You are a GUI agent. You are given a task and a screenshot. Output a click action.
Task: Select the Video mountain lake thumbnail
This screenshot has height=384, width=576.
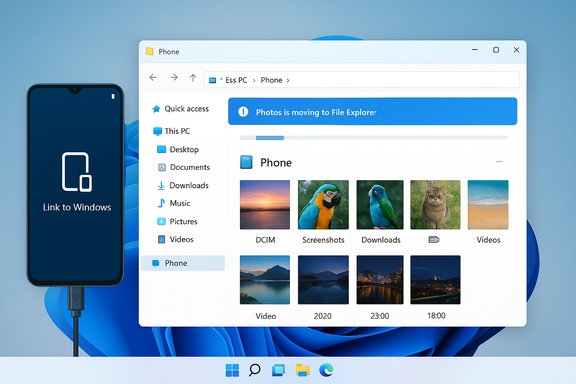point(265,280)
